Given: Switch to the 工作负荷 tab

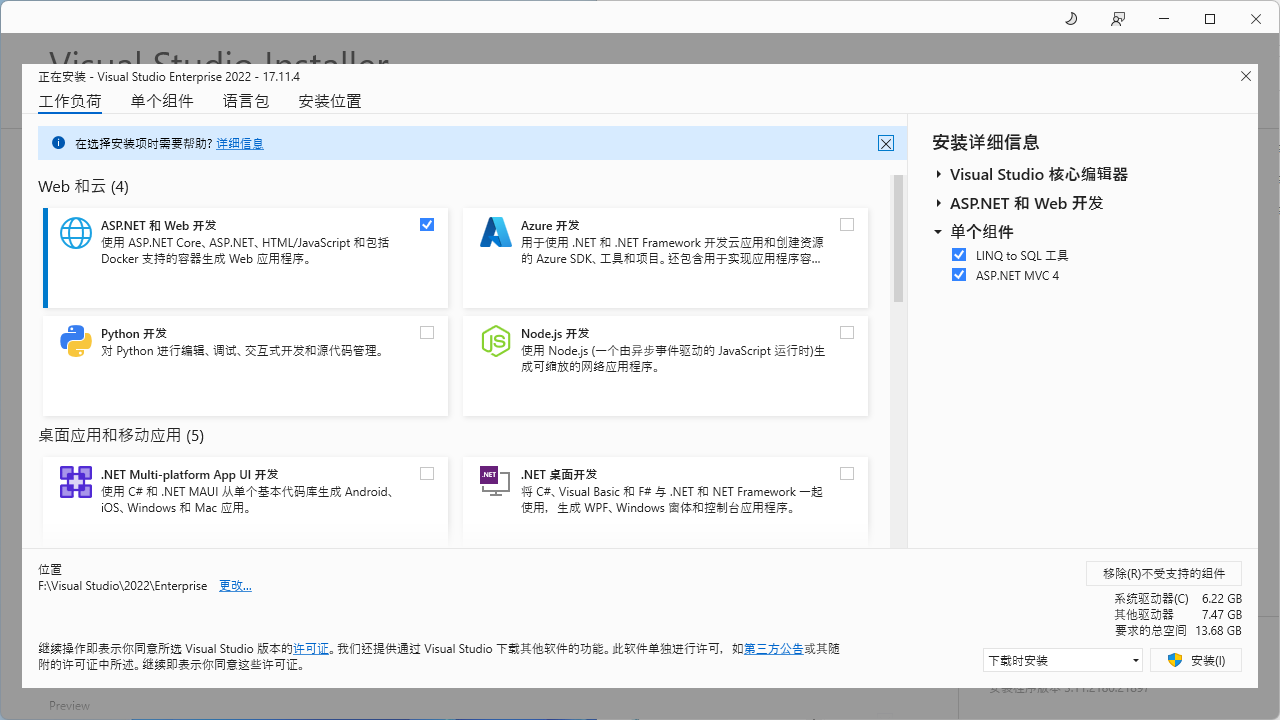Looking at the screenshot, I should (70, 101).
